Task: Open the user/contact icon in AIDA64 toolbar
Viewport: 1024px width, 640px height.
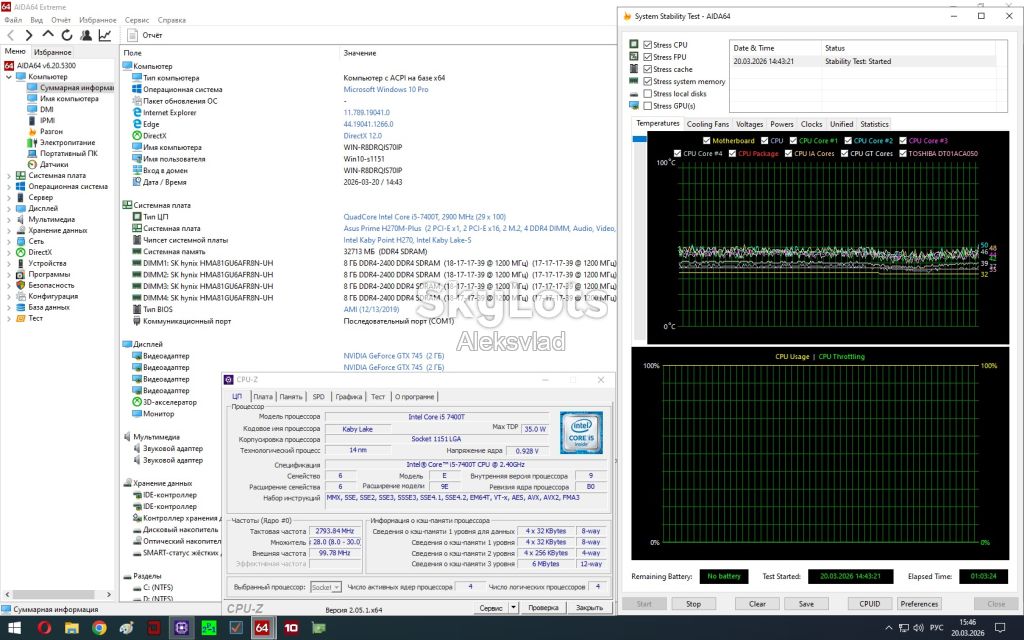Action: coord(86,35)
